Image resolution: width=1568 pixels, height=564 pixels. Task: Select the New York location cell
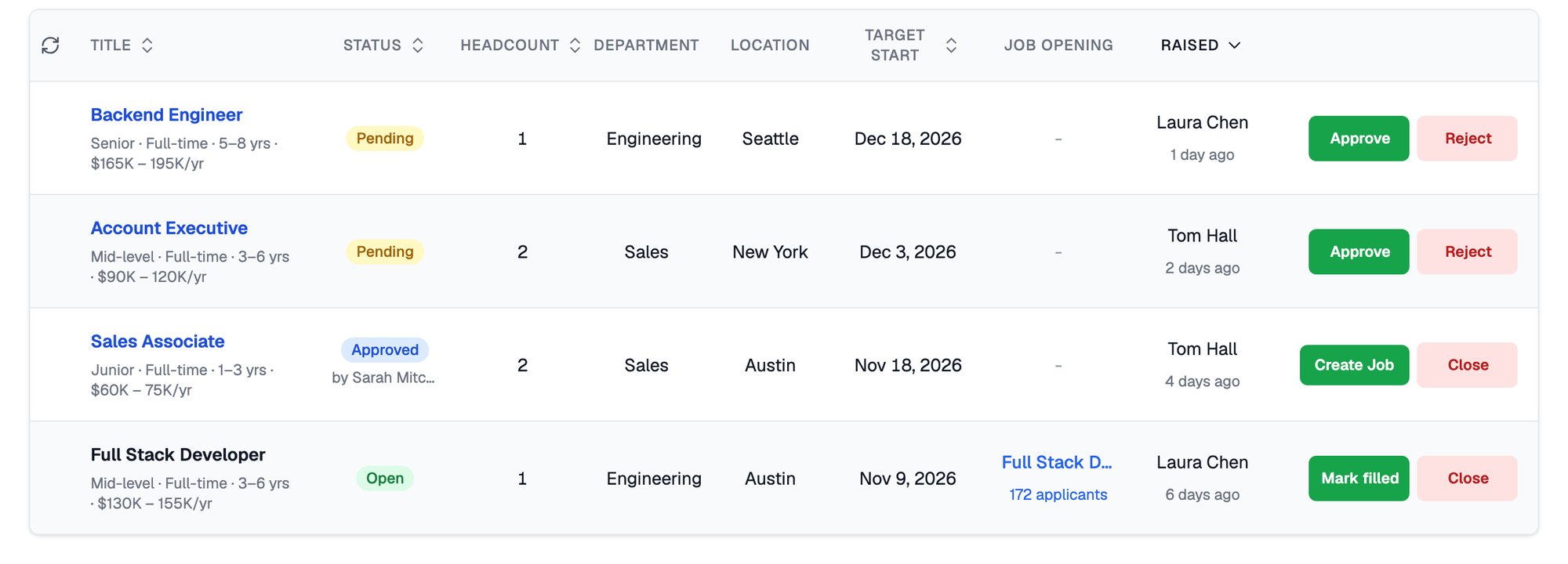(770, 251)
